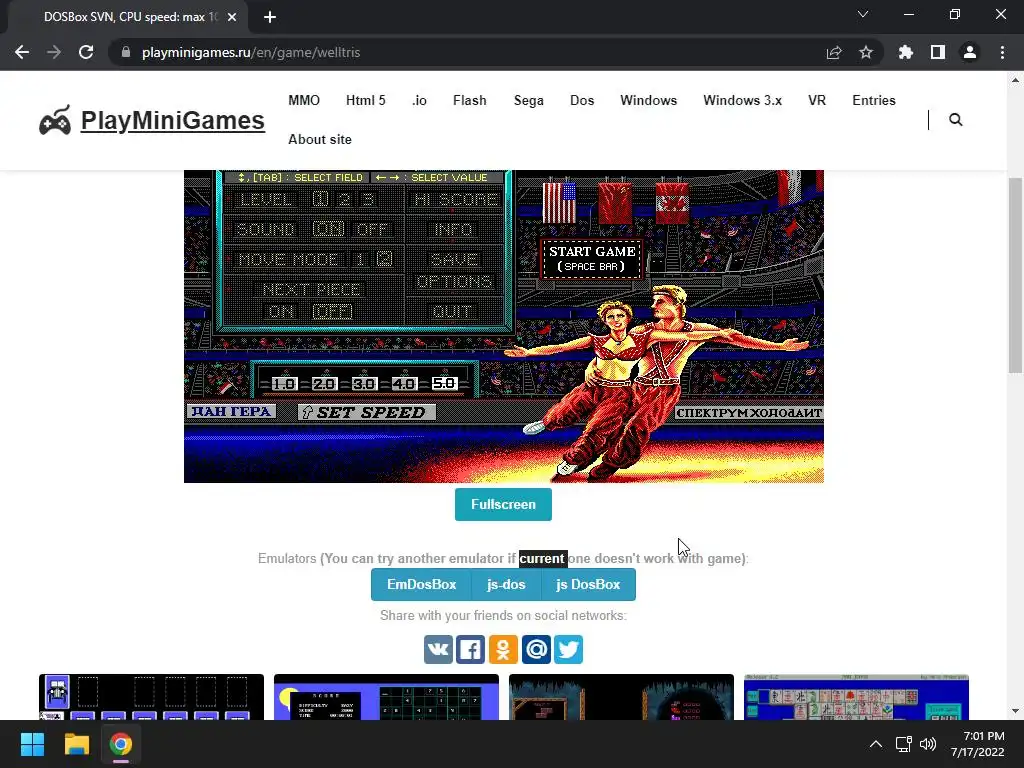The image size is (1024, 768).
Task: Open the card game thumbnail at bottom left
Action: click(152, 697)
